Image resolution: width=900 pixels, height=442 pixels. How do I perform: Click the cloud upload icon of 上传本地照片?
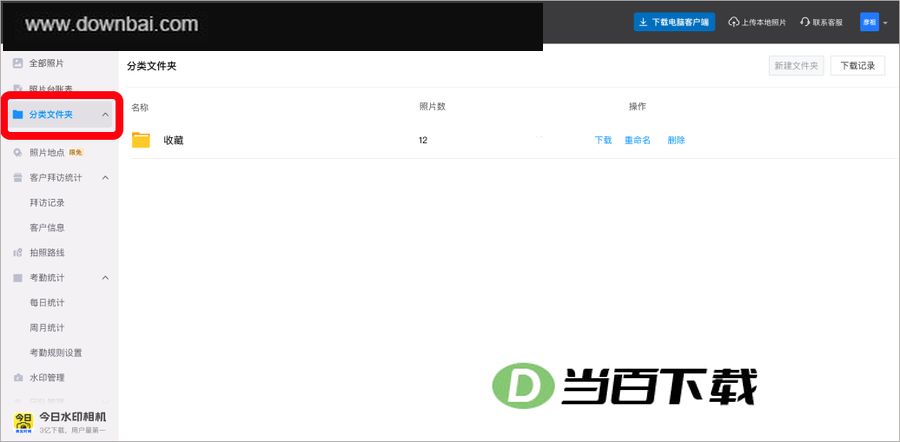[734, 22]
